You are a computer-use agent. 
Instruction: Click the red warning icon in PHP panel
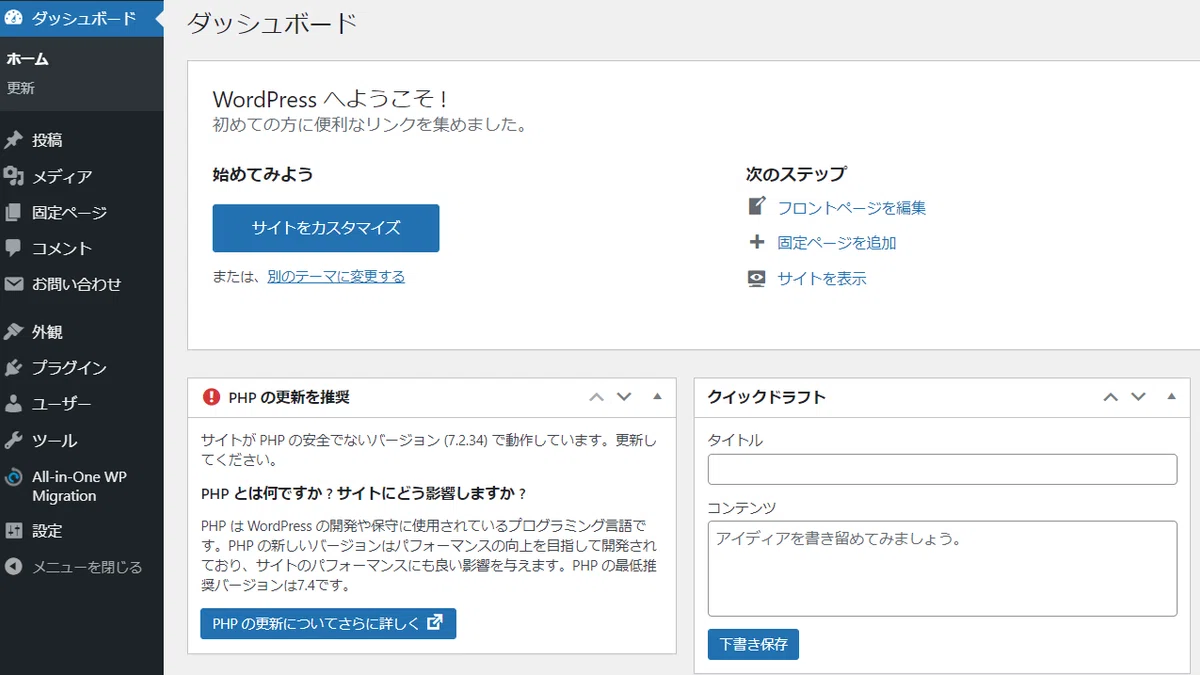tap(211, 397)
